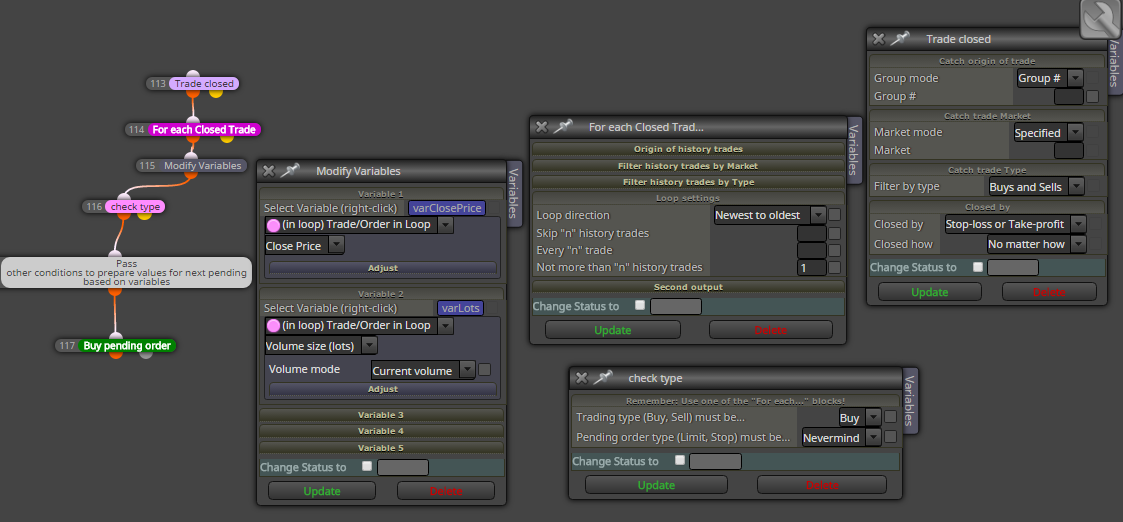Expand Variable 4 section
Screen dimensions: 1123x522
(381, 431)
